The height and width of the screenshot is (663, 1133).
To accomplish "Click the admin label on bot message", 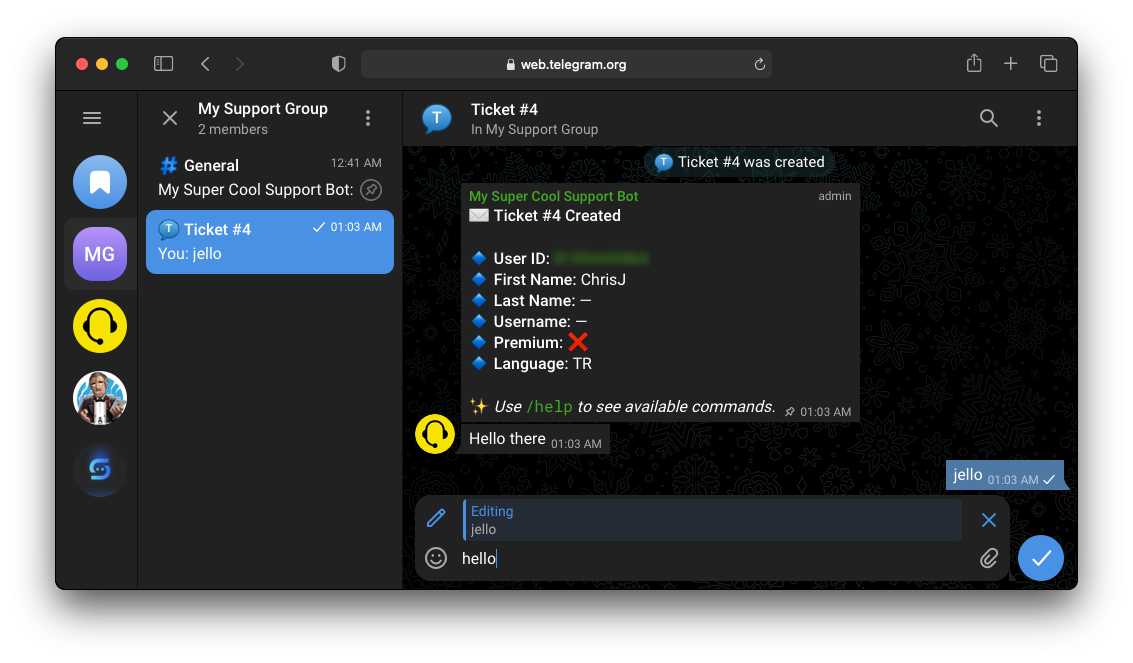I will tap(835, 196).
